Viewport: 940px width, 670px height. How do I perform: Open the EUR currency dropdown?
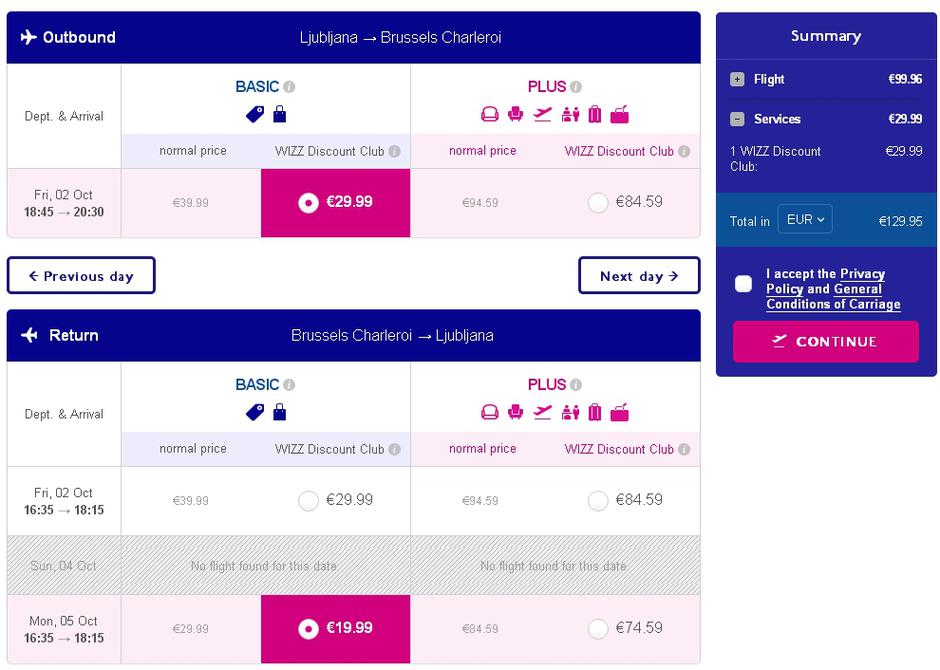[x=805, y=220]
